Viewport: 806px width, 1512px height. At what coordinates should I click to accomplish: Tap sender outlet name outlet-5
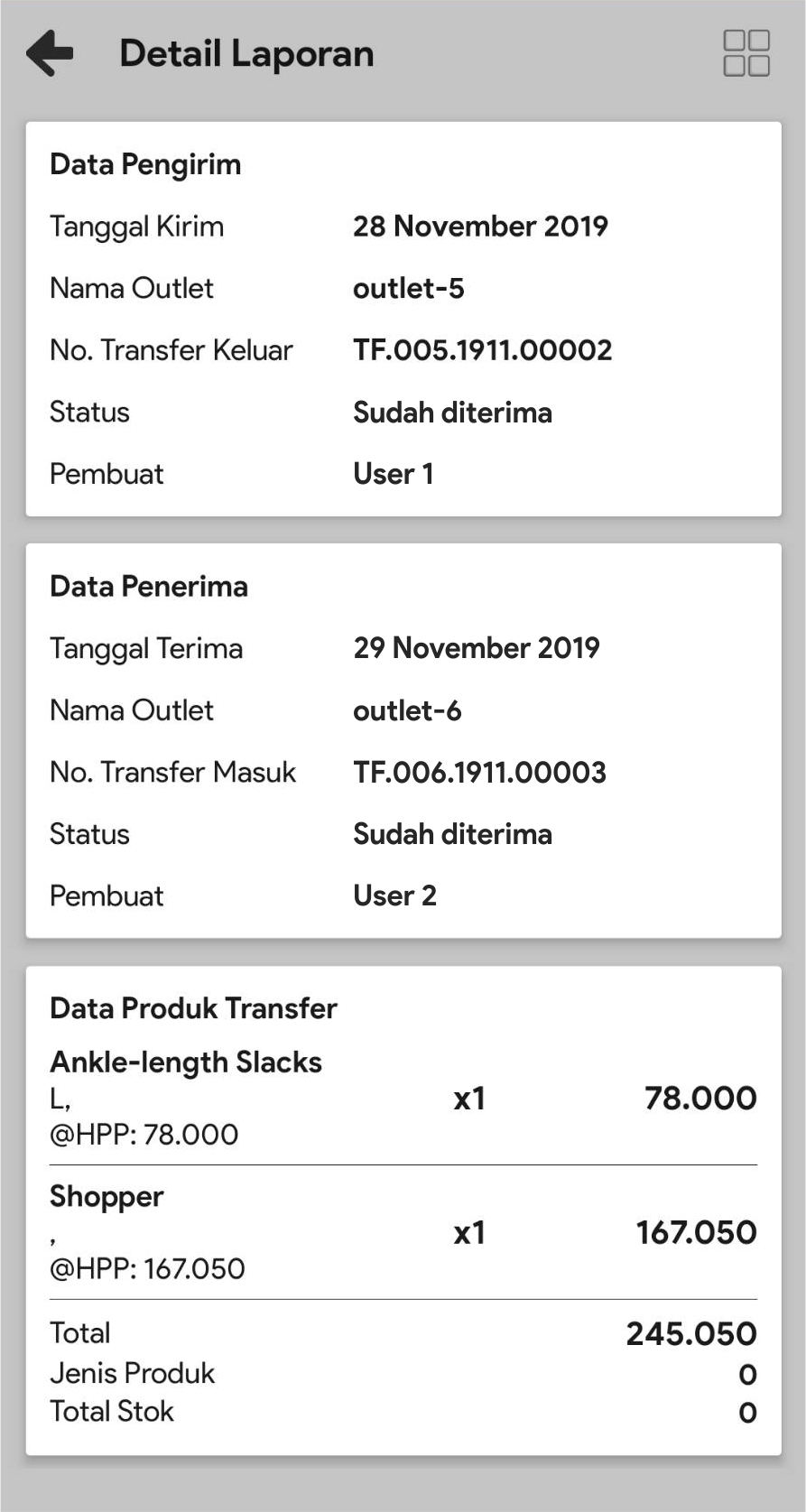tap(408, 289)
